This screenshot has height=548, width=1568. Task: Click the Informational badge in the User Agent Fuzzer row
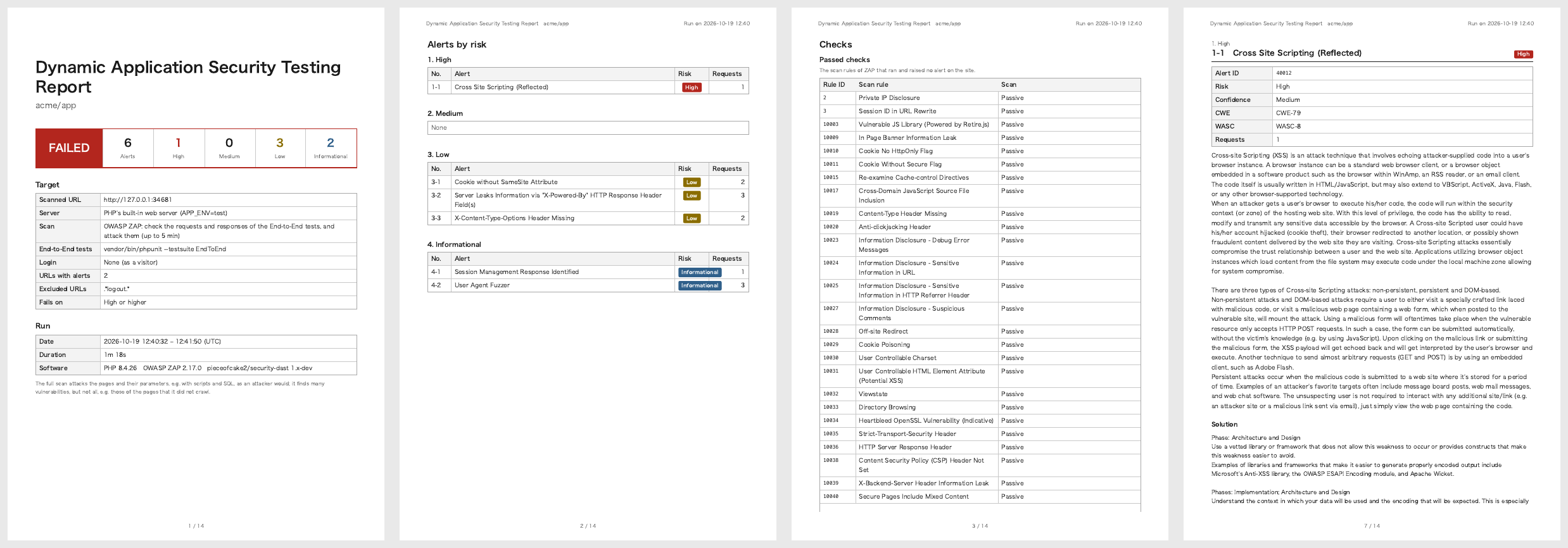700,285
